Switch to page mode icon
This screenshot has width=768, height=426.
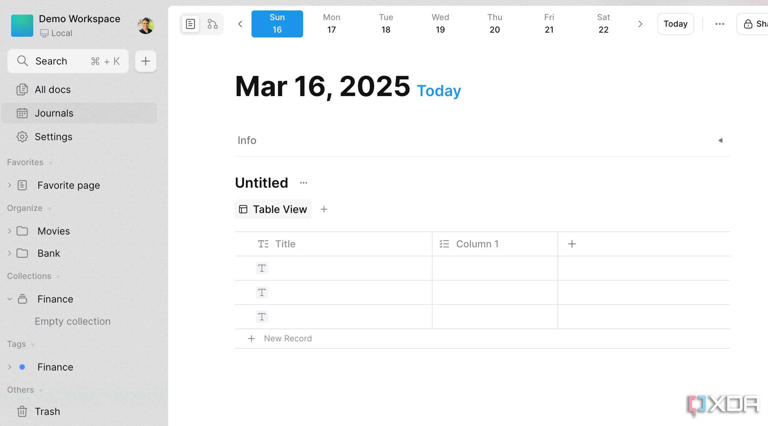190,24
